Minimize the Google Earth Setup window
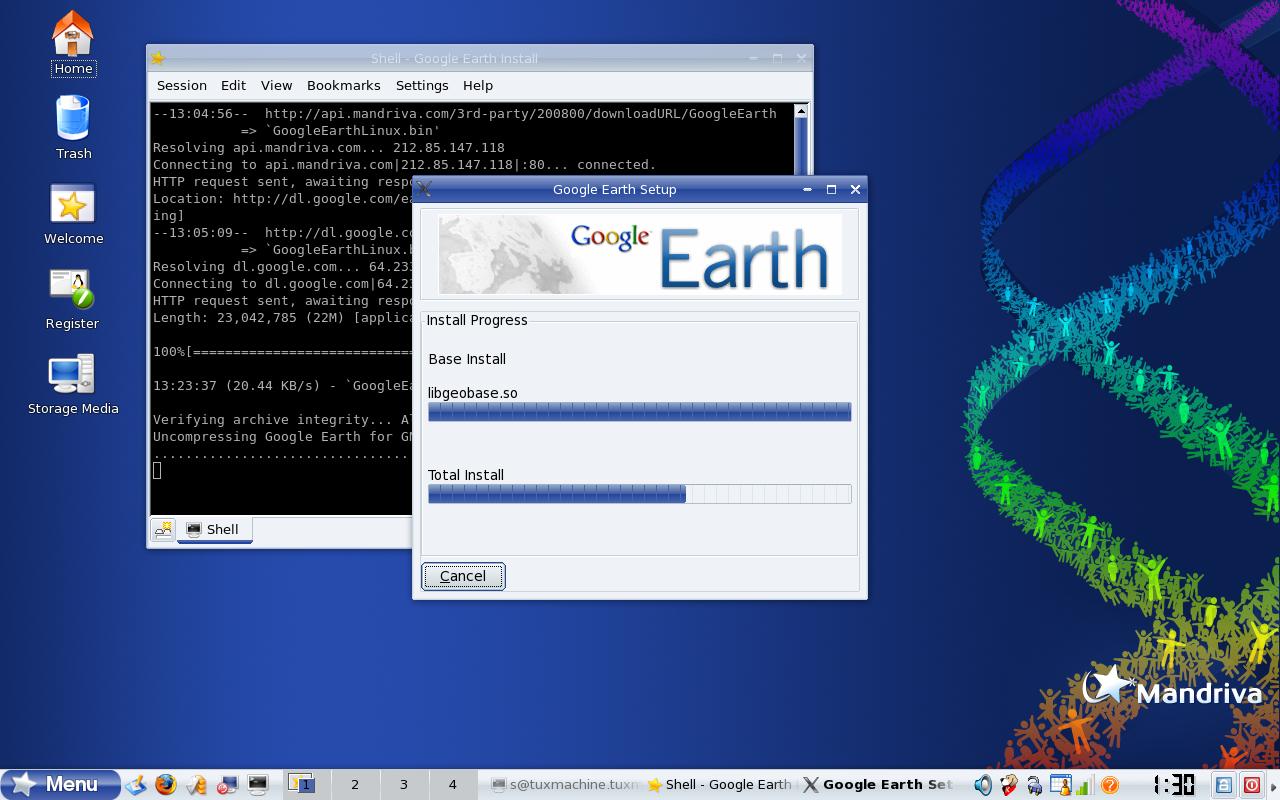 pyautogui.click(x=807, y=189)
